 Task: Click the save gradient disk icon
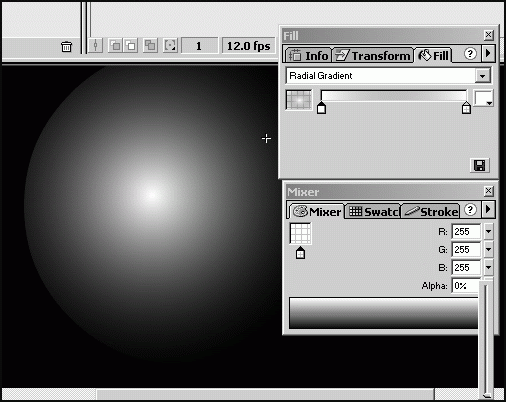pyautogui.click(x=480, y=165)
